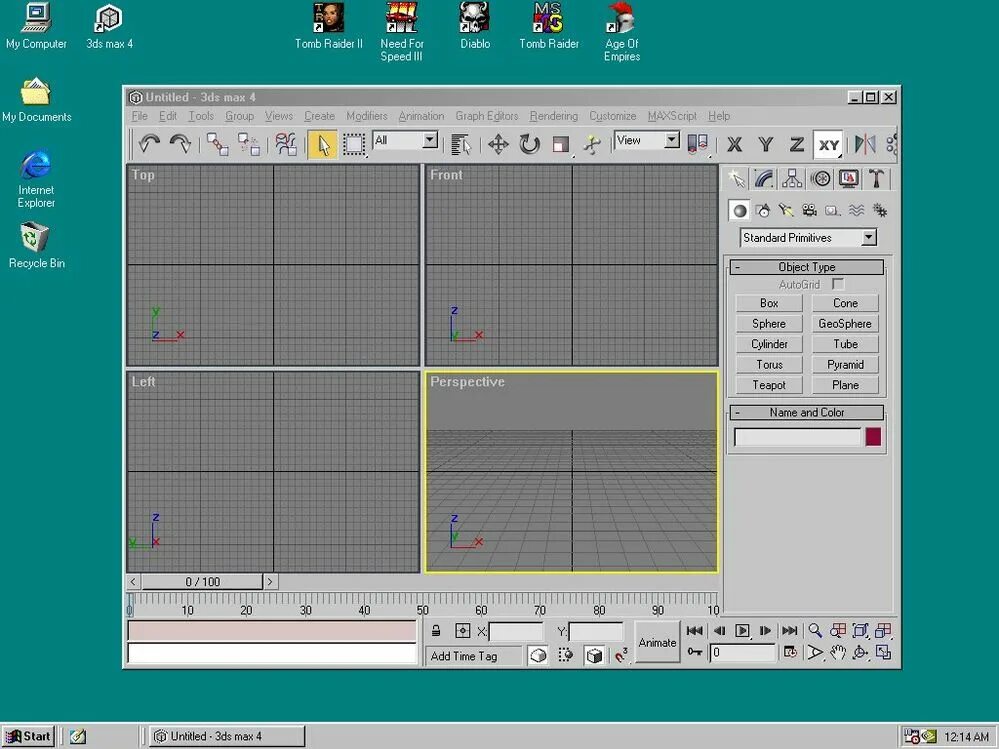Create a Torus primitive
Image resolution: width=999 pixels, height=749 pixels.
coord(769,364)
